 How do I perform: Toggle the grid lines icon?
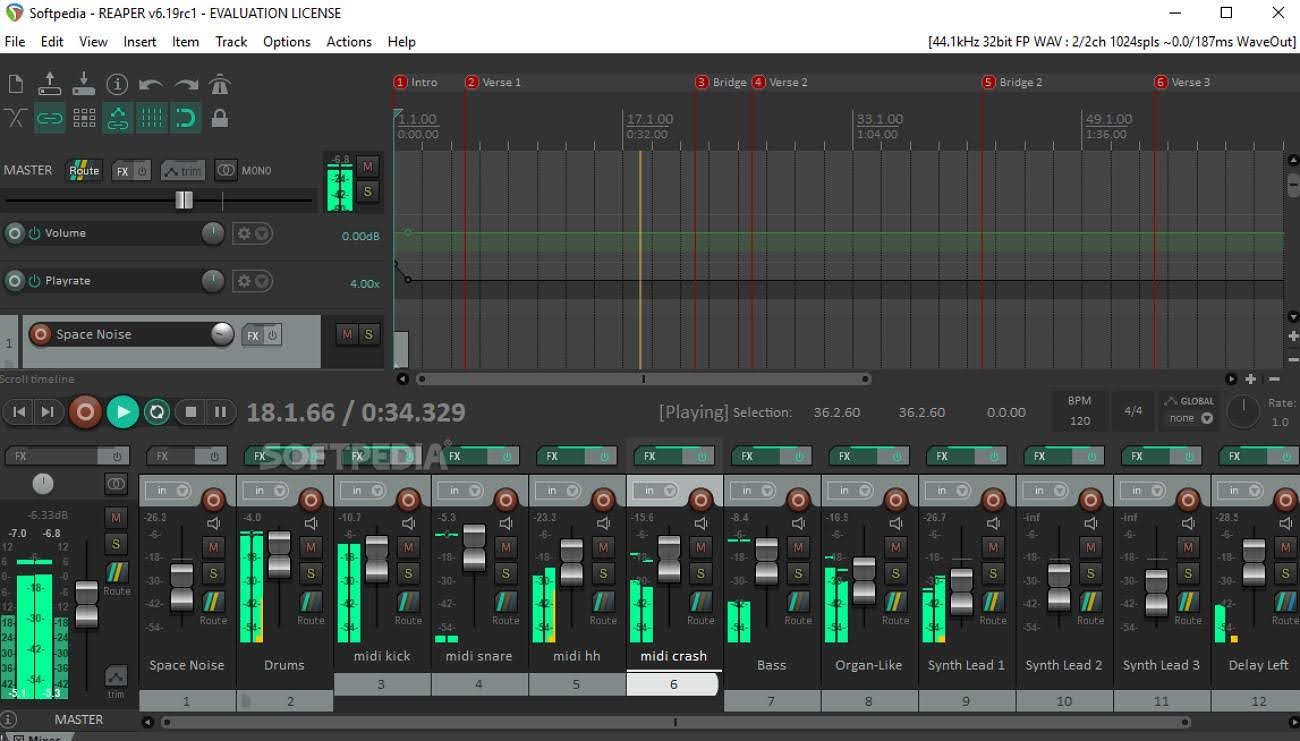pos(151,118)
